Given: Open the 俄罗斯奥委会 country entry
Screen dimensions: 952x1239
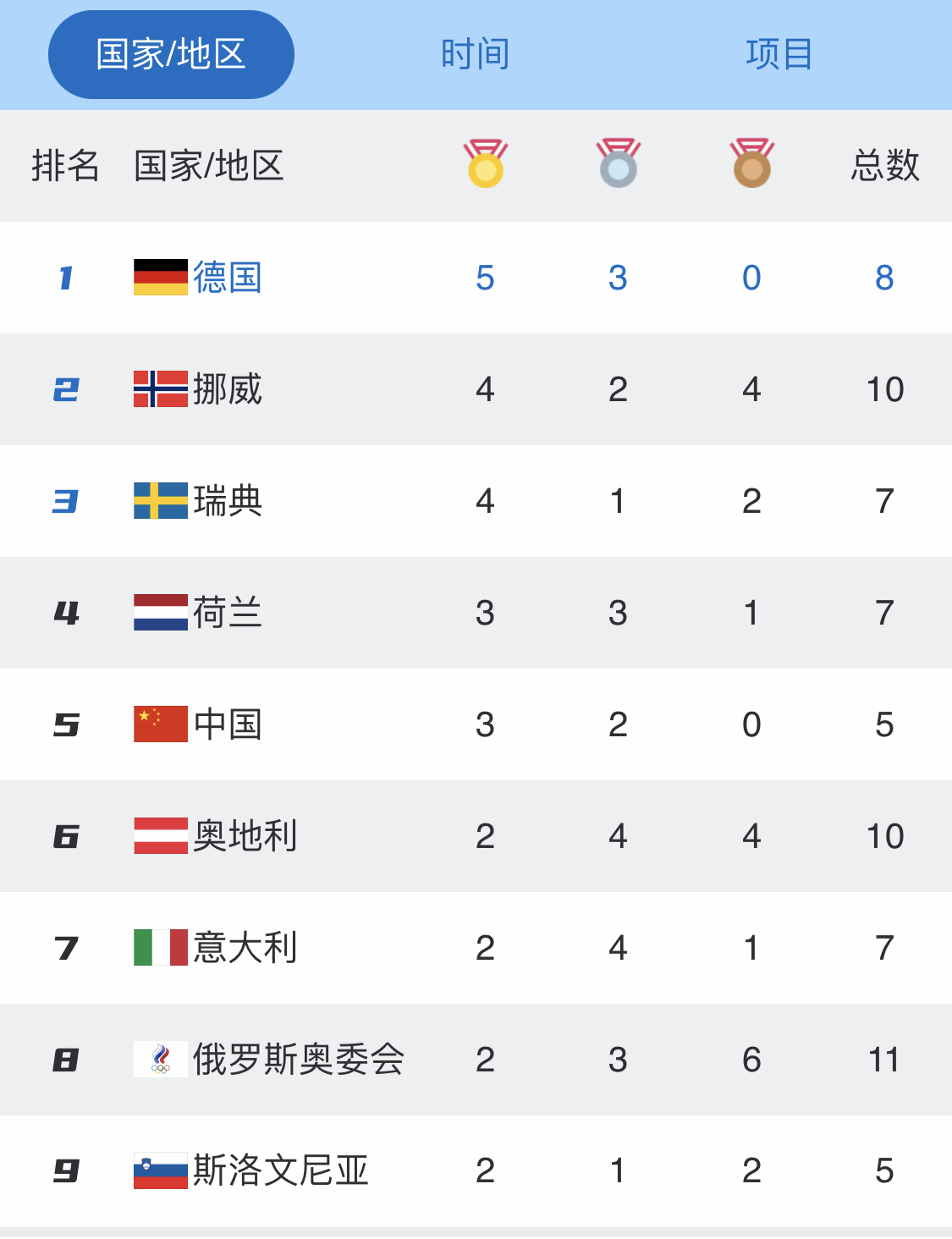Looking at the screenshot, I should tap(299, 1060).
